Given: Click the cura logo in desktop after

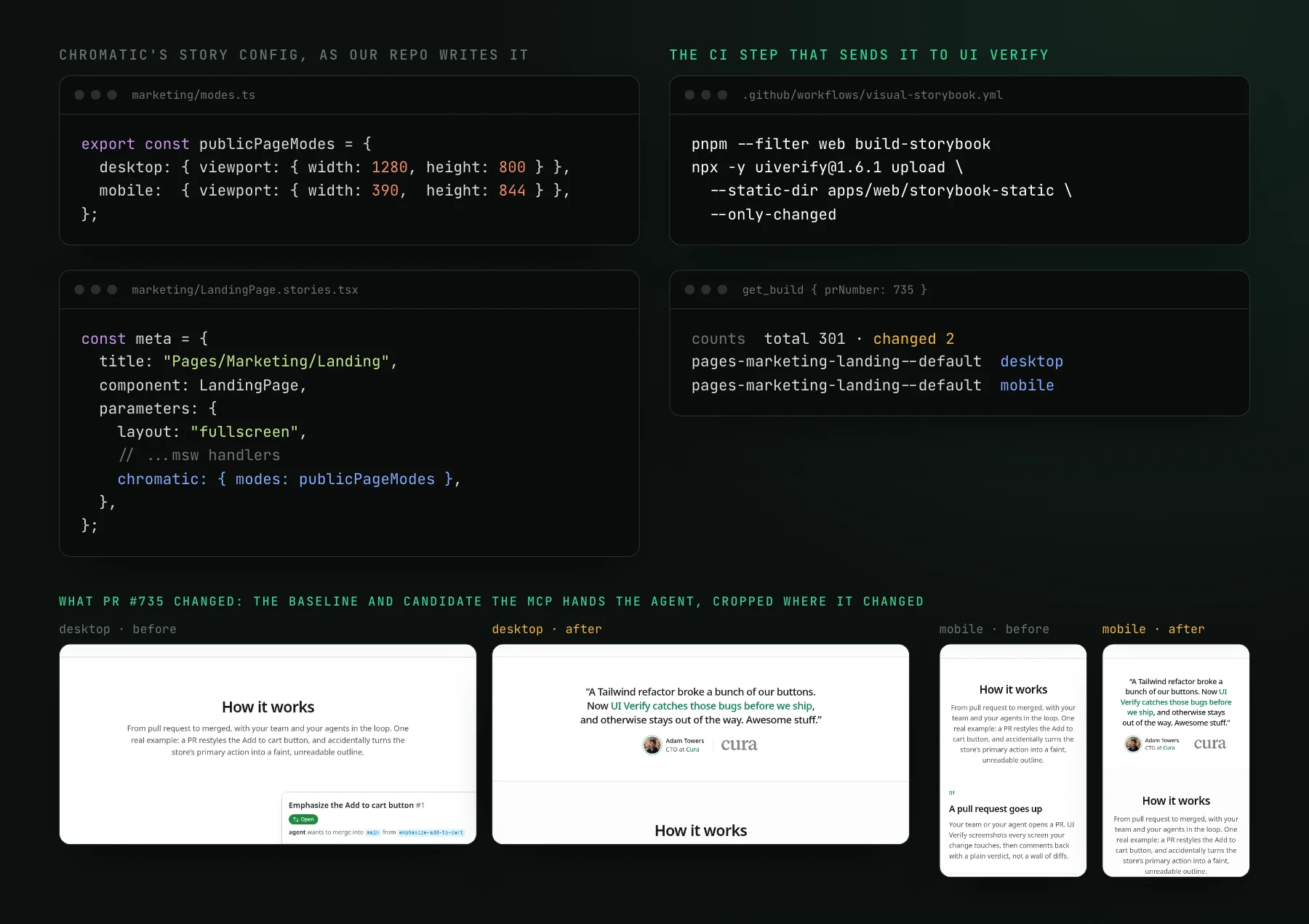Looking at the screenshot, I should click(739, 744).
